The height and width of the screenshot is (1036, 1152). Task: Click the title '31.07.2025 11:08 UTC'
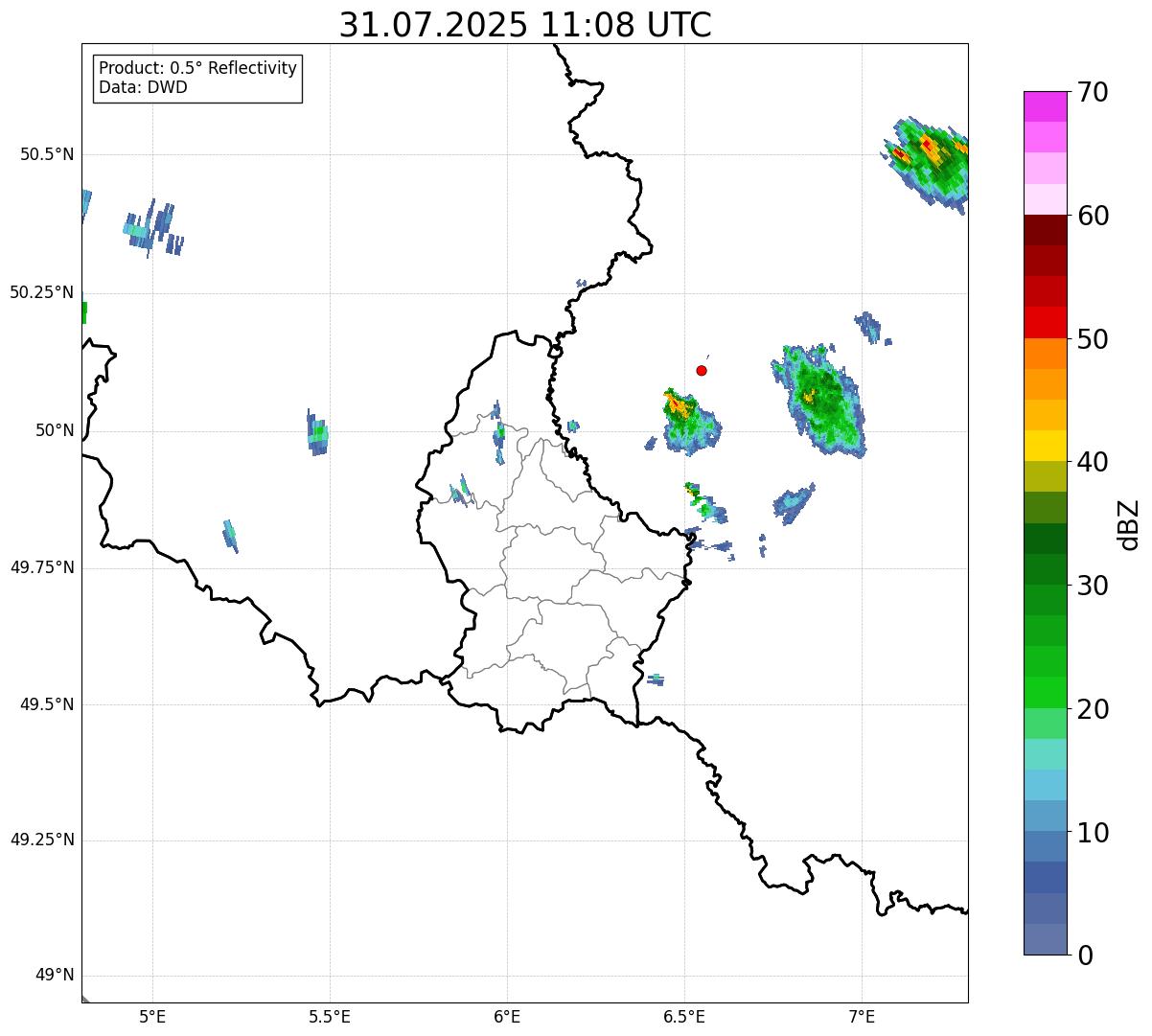(x=525, y=25)
